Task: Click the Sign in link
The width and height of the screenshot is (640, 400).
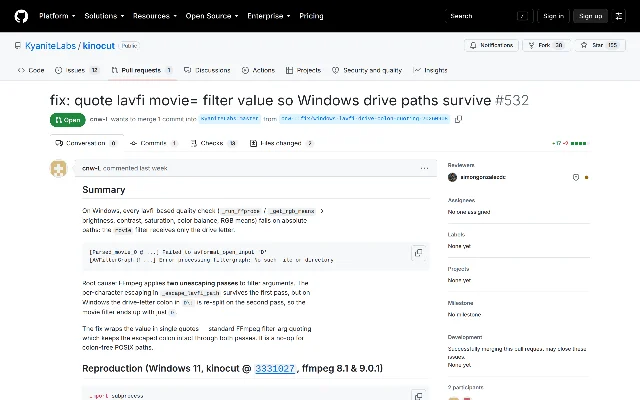Action: tap(553, 16)
